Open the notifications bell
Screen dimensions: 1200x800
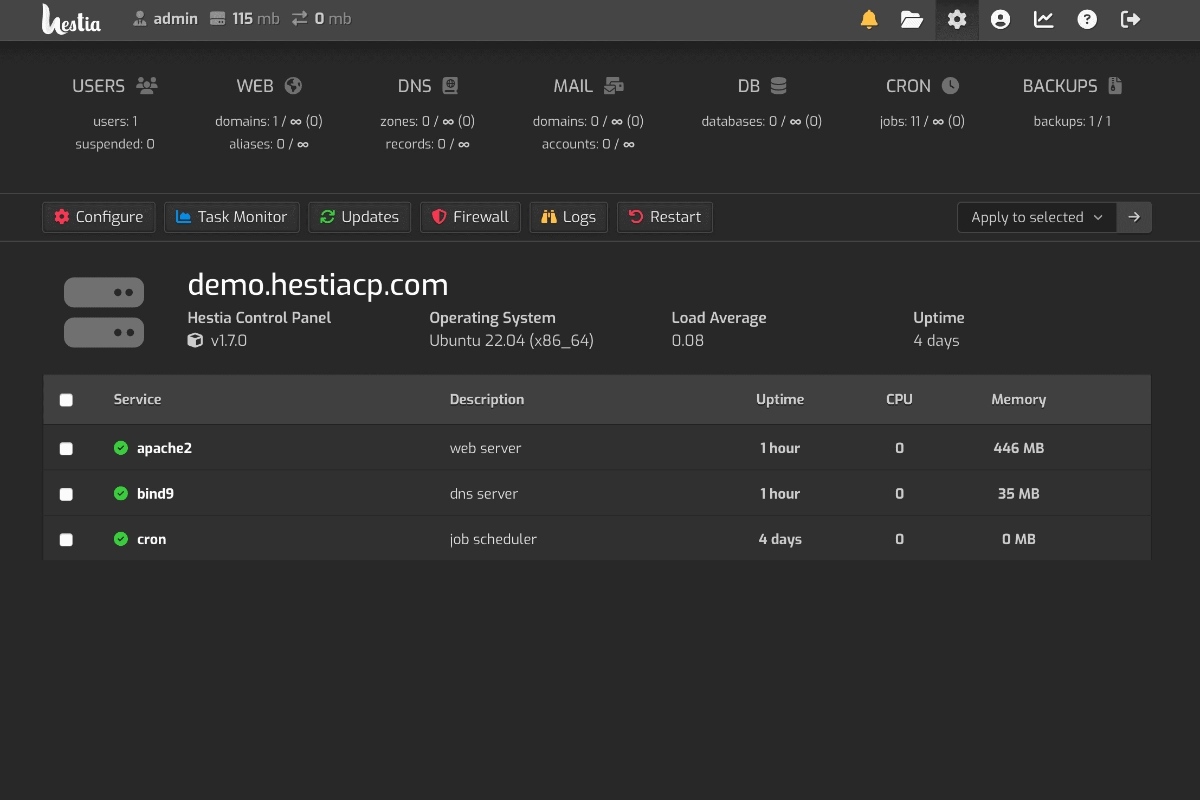[868, 19]
